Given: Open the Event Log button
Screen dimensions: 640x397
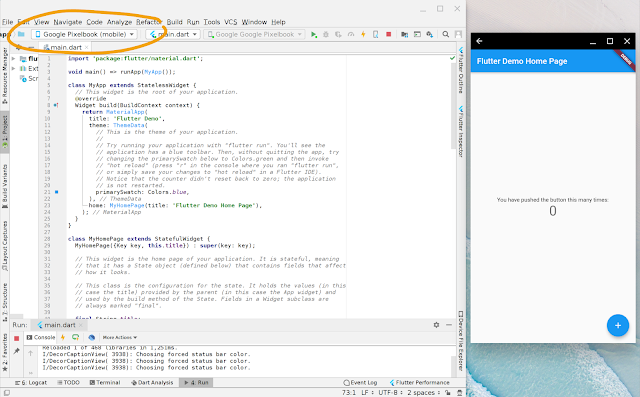Looking at the screenshot, I should pos(360,383).
